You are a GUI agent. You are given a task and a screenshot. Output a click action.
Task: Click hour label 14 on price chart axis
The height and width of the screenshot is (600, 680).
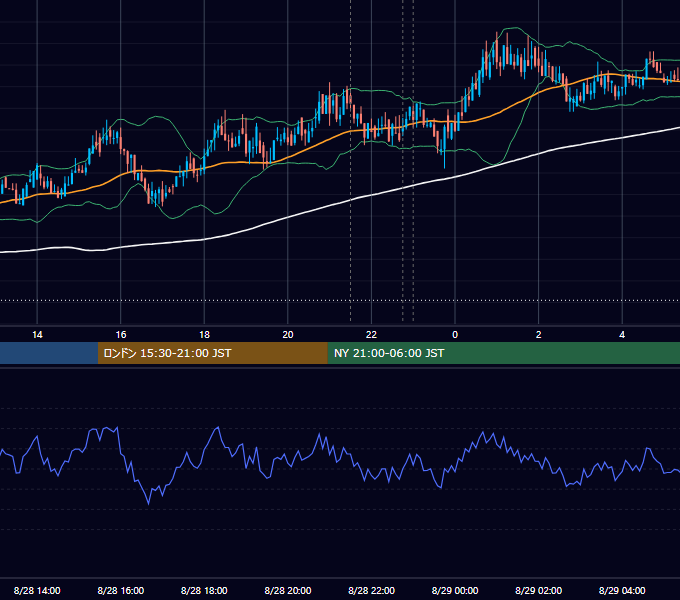point(37,334)
